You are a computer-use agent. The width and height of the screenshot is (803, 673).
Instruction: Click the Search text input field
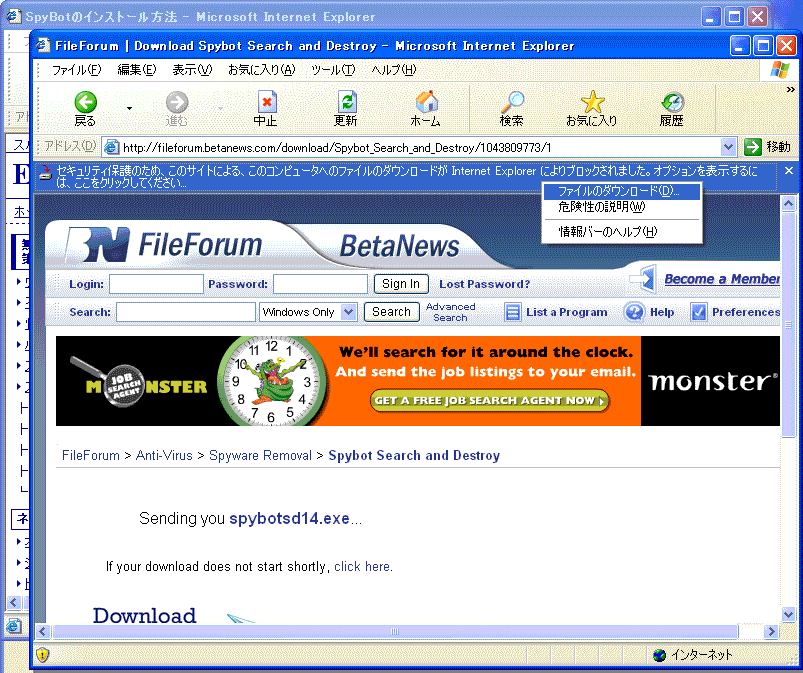186,312
